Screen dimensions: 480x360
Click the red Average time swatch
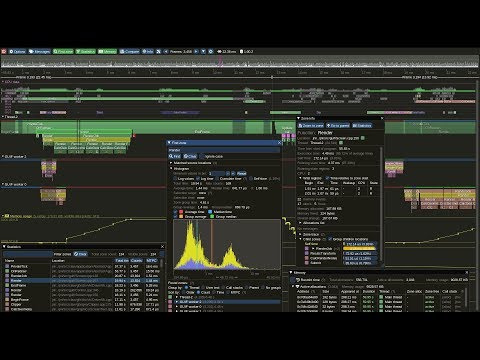(x=181, y=212)
